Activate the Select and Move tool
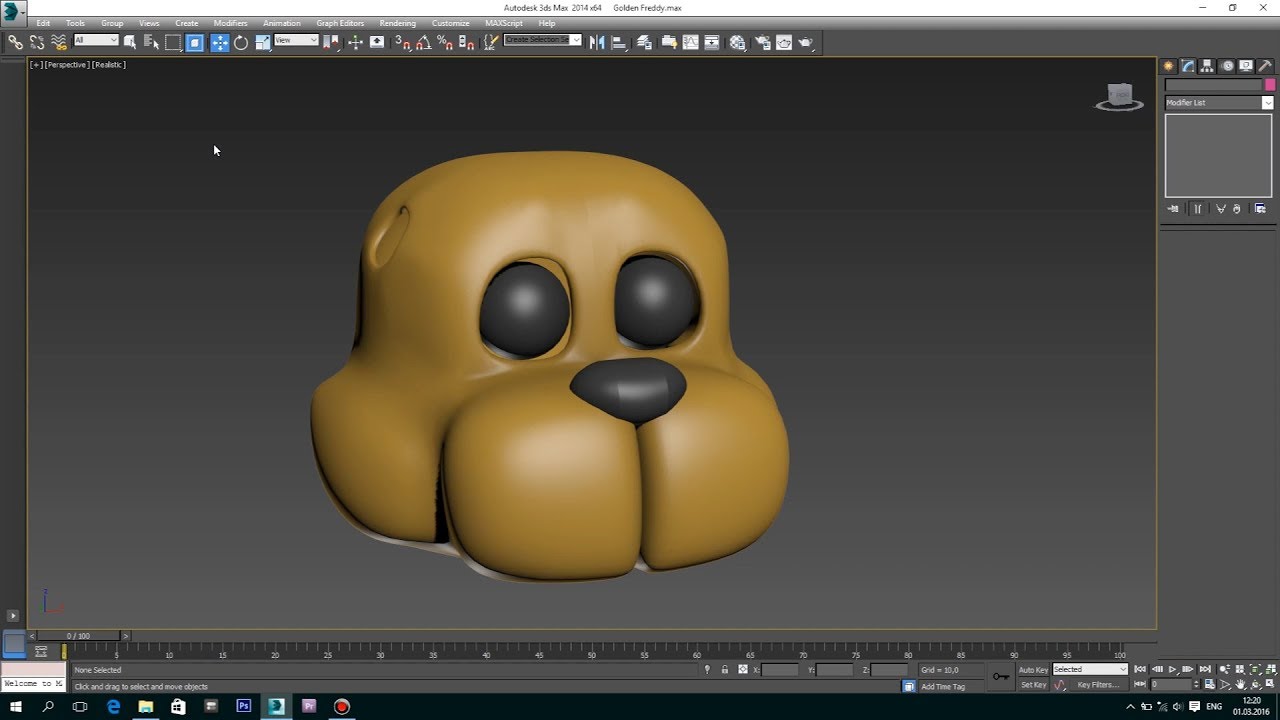The height and width of the screenshot is (720, 1280). click(220, 42)
